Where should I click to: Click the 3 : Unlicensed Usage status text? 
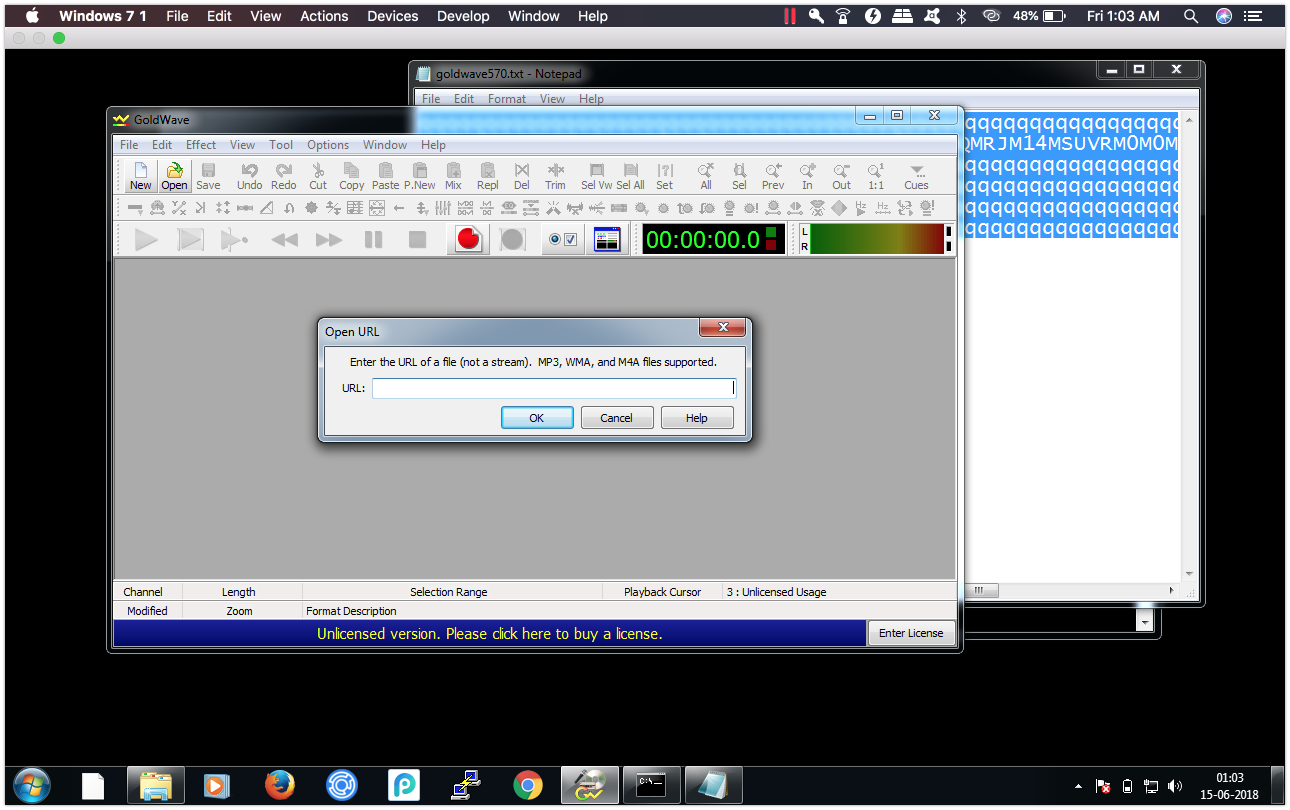coord(777,592)
